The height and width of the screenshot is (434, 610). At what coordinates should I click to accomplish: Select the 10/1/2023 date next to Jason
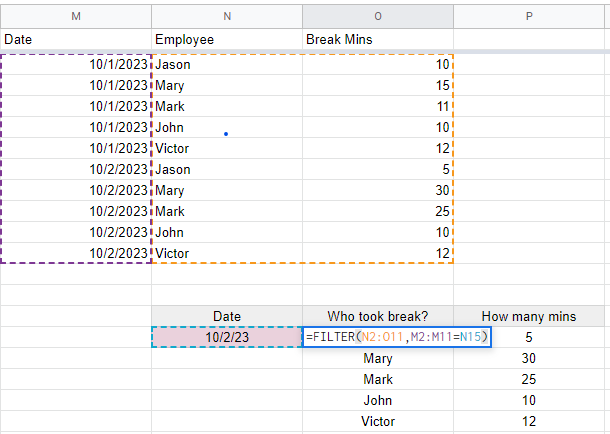76,64
